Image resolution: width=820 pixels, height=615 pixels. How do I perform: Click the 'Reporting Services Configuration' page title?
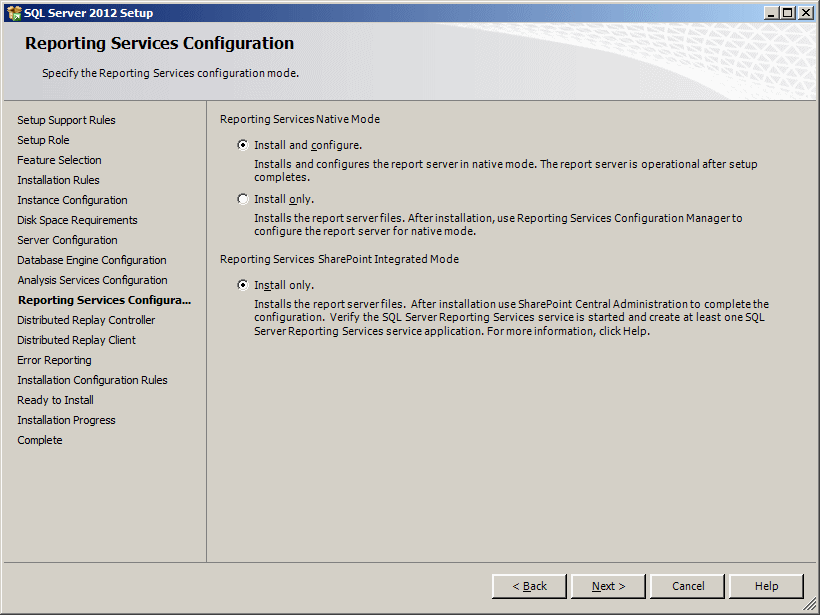160,43
